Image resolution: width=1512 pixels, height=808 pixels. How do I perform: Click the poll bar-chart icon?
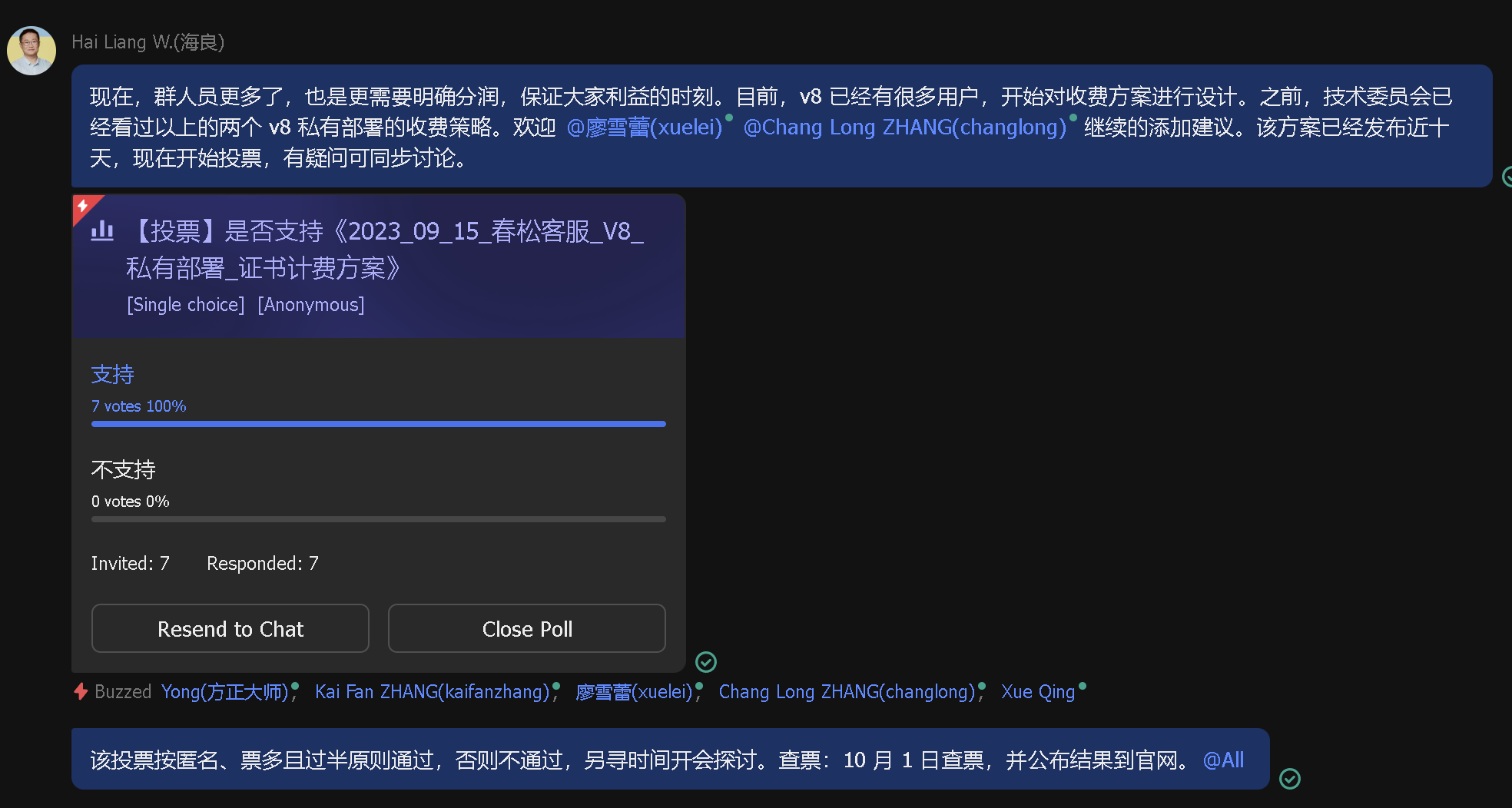[102, 230]
